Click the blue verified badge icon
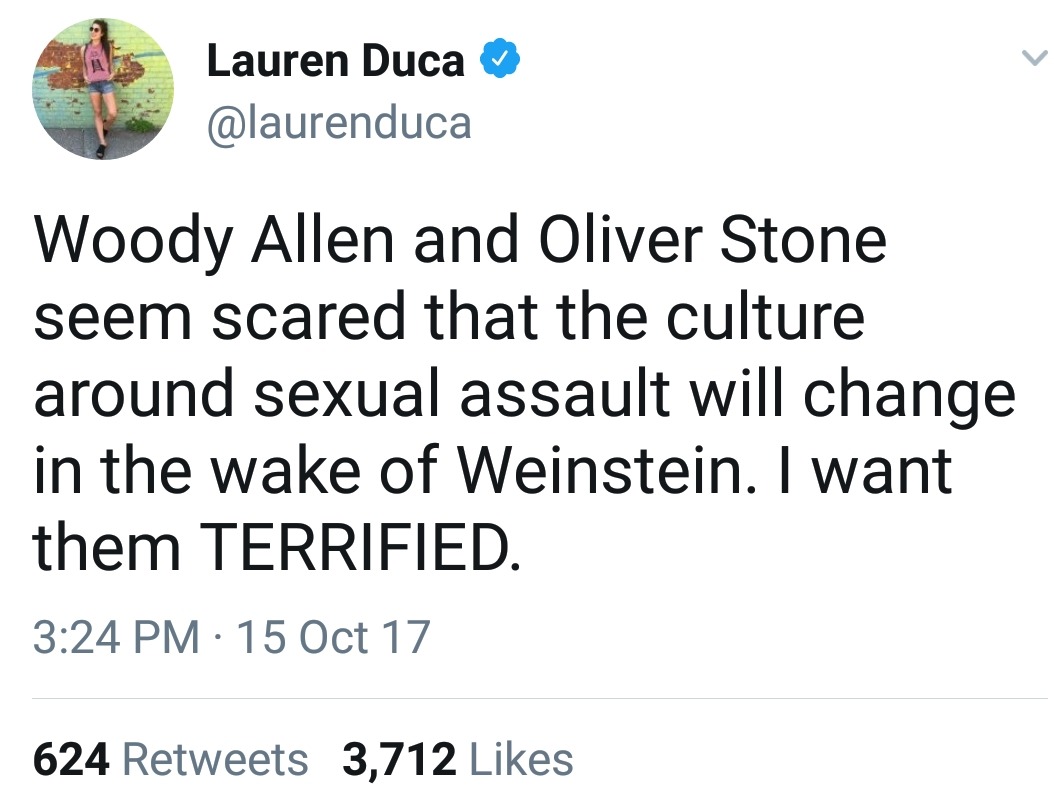Image resolution: width=1054 pixels, height=788 pixels. point(498,62)
